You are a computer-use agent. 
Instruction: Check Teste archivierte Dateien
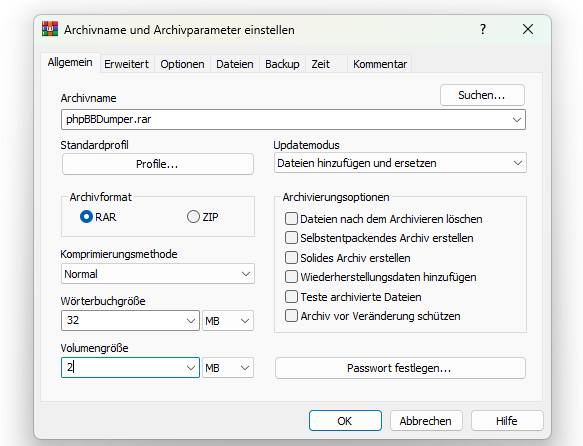291,297
